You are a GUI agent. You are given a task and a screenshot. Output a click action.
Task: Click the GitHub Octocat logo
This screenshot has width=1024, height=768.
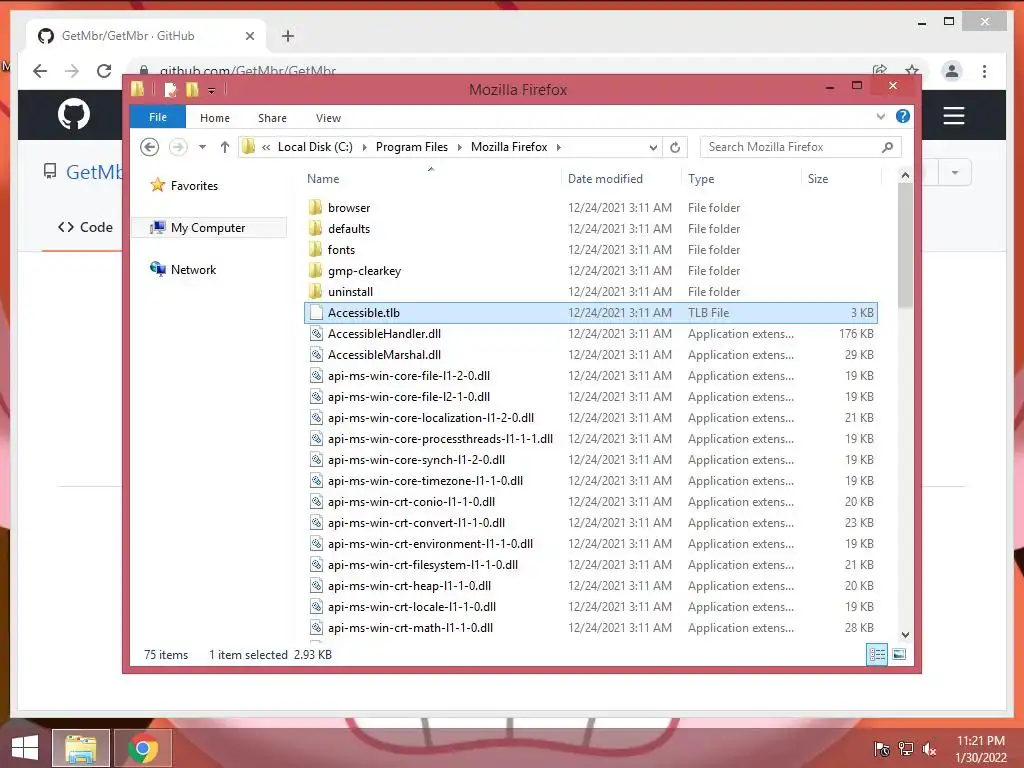pyautogui.click(x=74, y=114)
